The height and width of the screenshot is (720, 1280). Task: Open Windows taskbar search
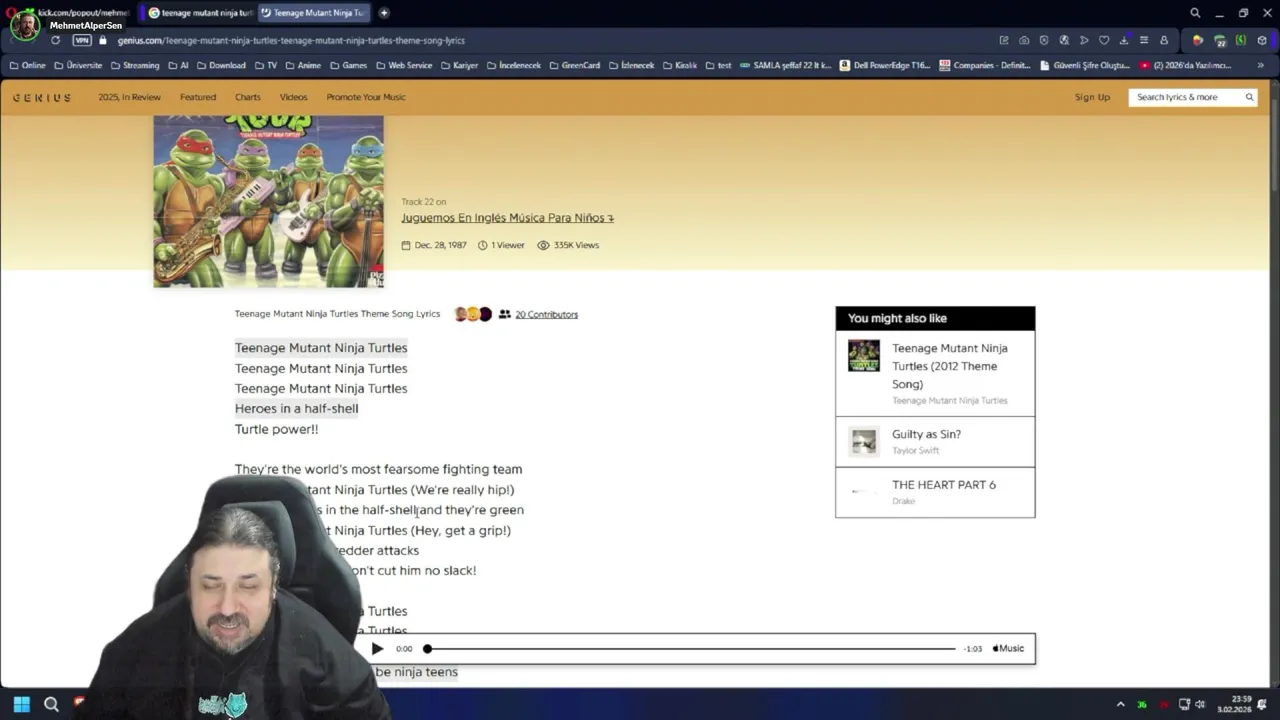[x=51, y=704]
